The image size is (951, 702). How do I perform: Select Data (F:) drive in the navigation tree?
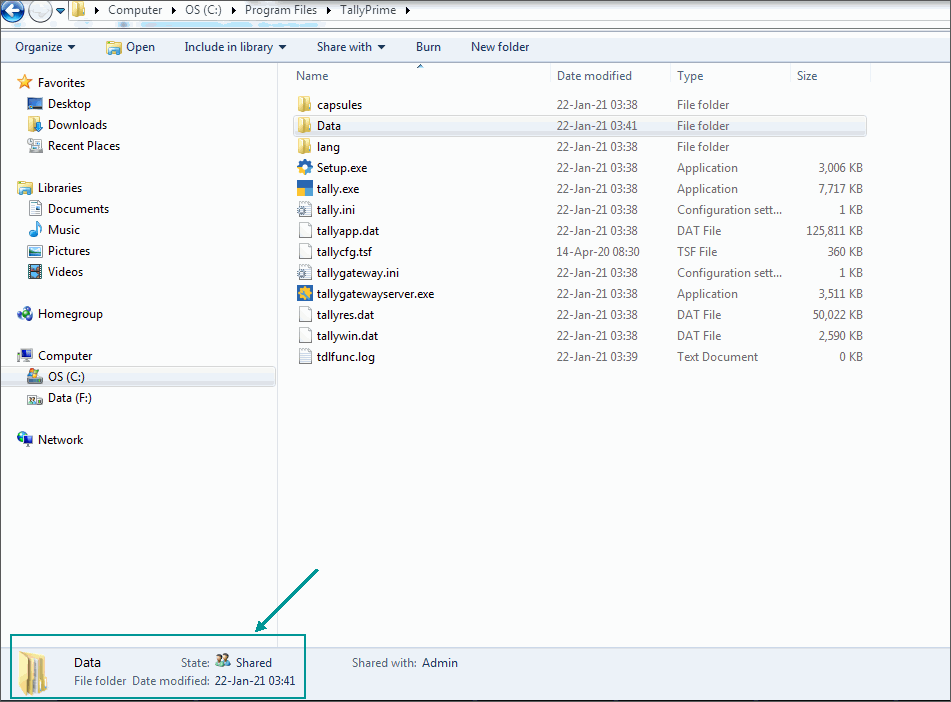coord(70,398)
